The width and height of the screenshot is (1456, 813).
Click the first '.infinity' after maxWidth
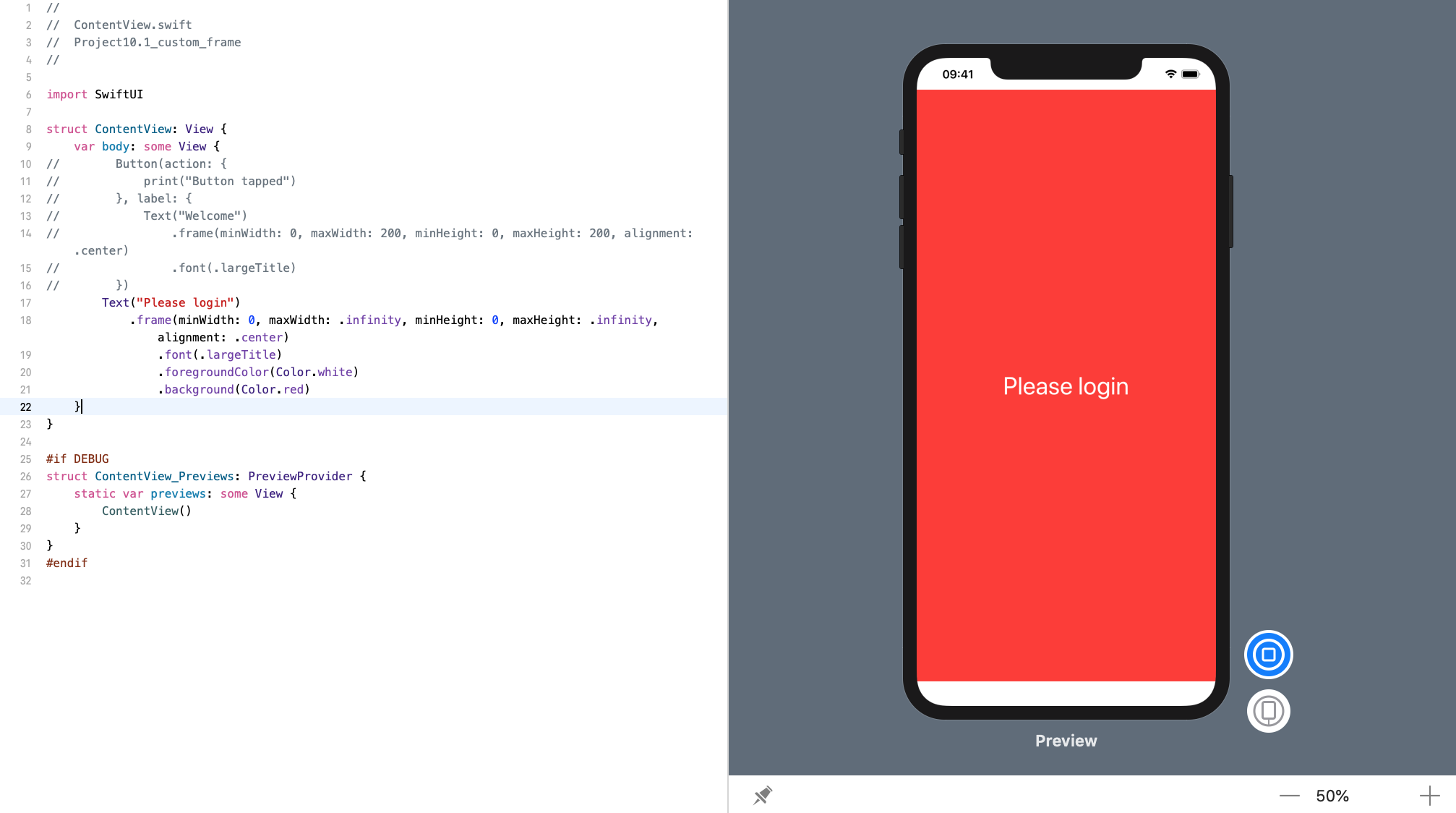[x=369, y=320]
